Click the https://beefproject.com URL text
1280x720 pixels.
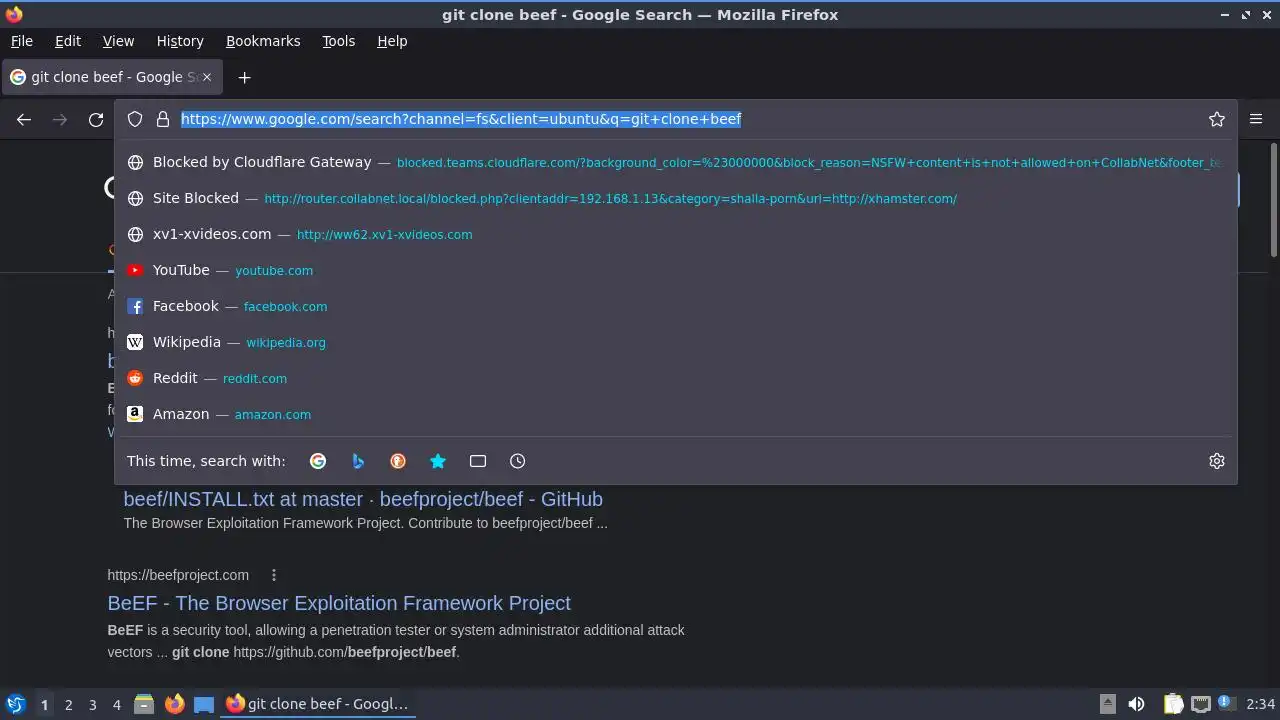[178, 575]
